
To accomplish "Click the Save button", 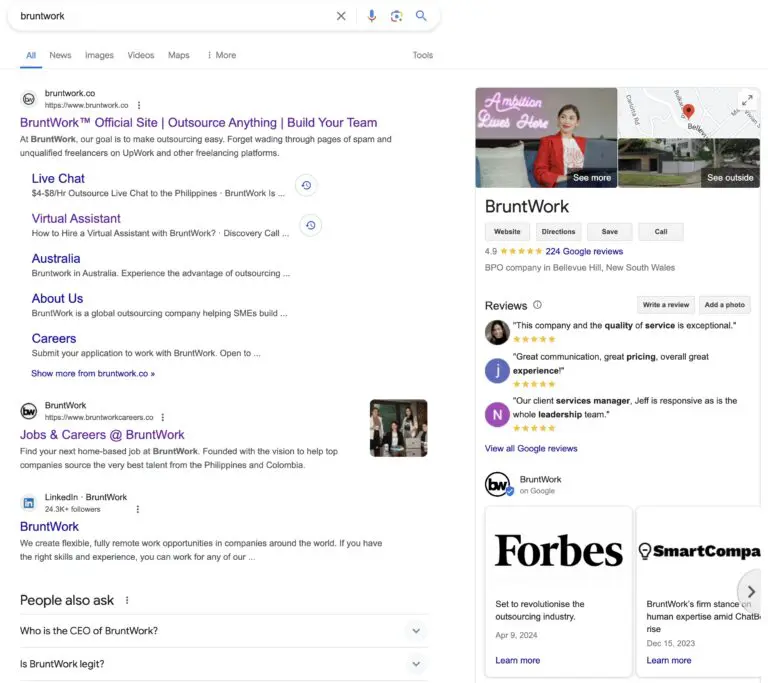I will tap(610, 232).
